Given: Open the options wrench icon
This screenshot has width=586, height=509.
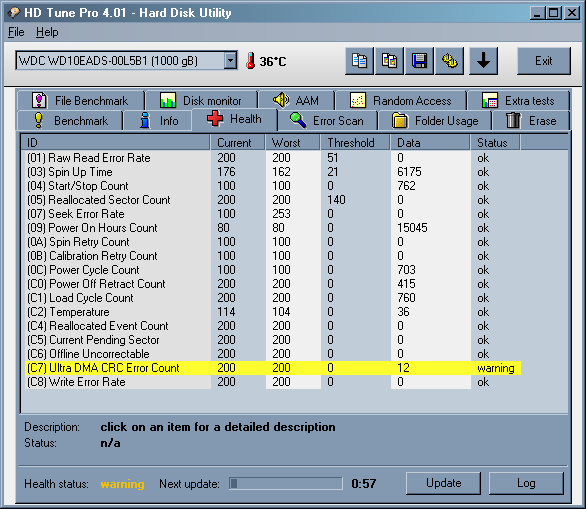Looking at the screenshot, I should coord(450,61).
